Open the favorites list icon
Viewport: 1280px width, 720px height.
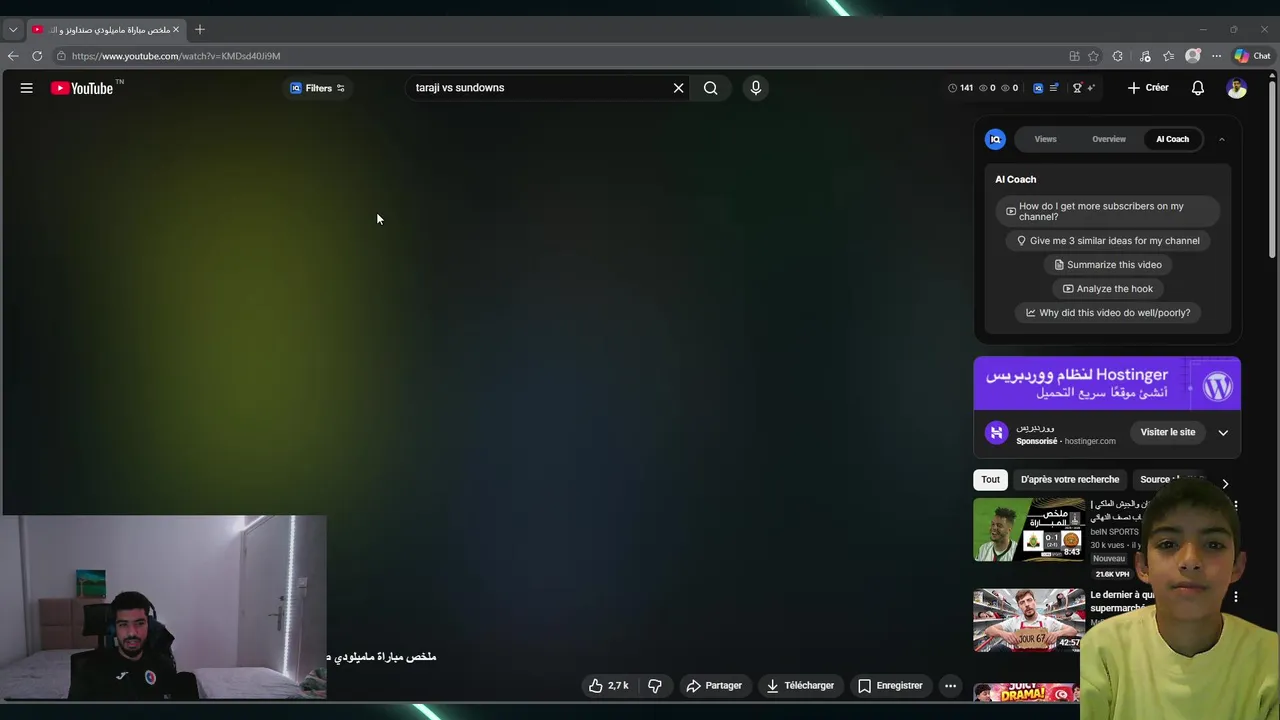pyautogui.click(x=1169, y=56)
